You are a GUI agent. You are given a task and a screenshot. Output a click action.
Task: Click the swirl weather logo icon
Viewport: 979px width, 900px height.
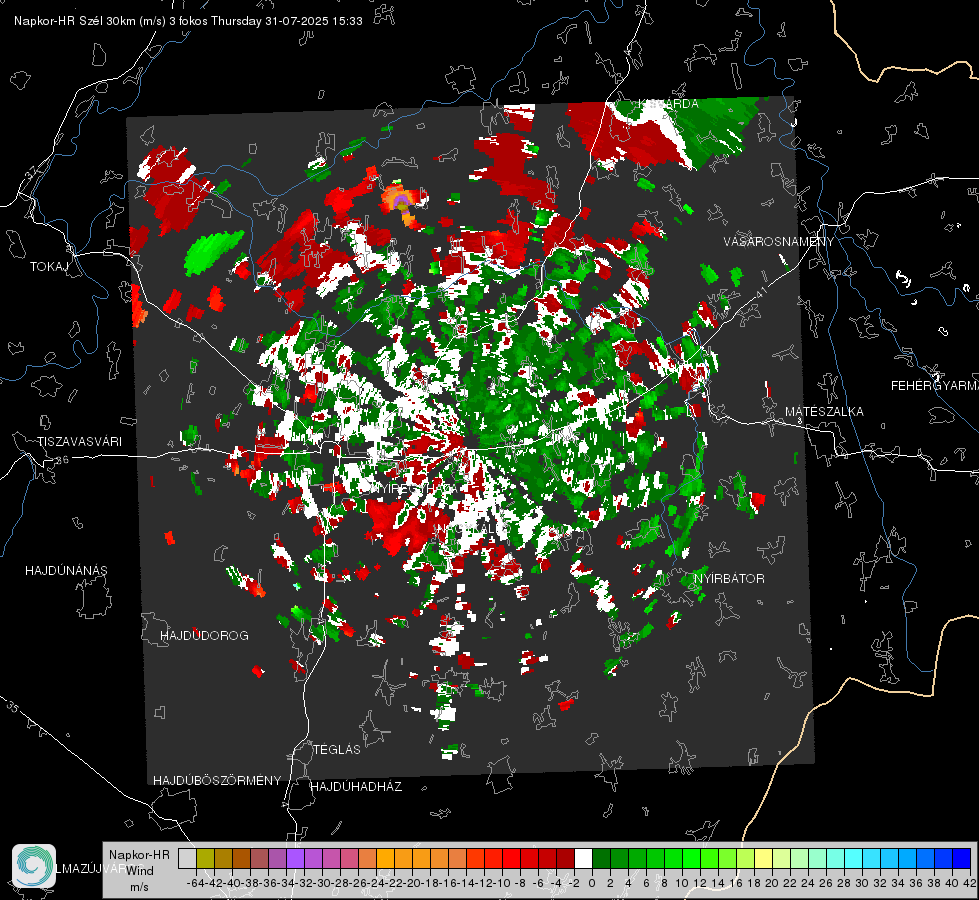(x=34, y=866)
